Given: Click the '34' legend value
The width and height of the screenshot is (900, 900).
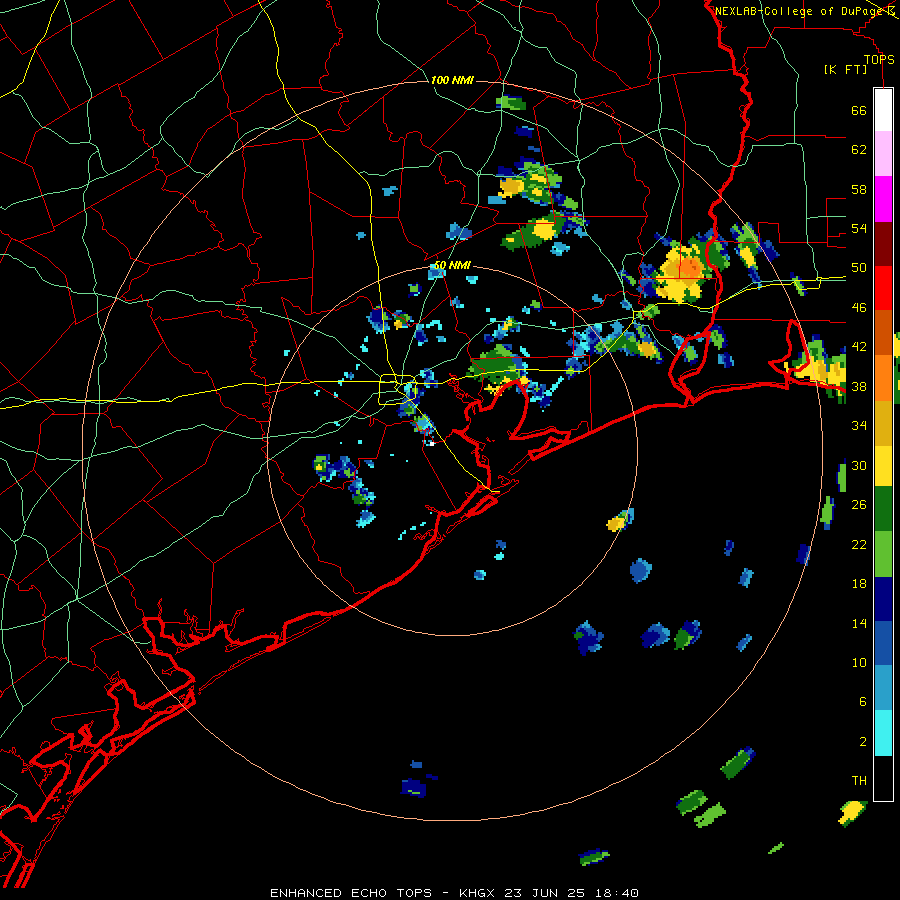Looking at the screenshot, I should click(859, 426).
